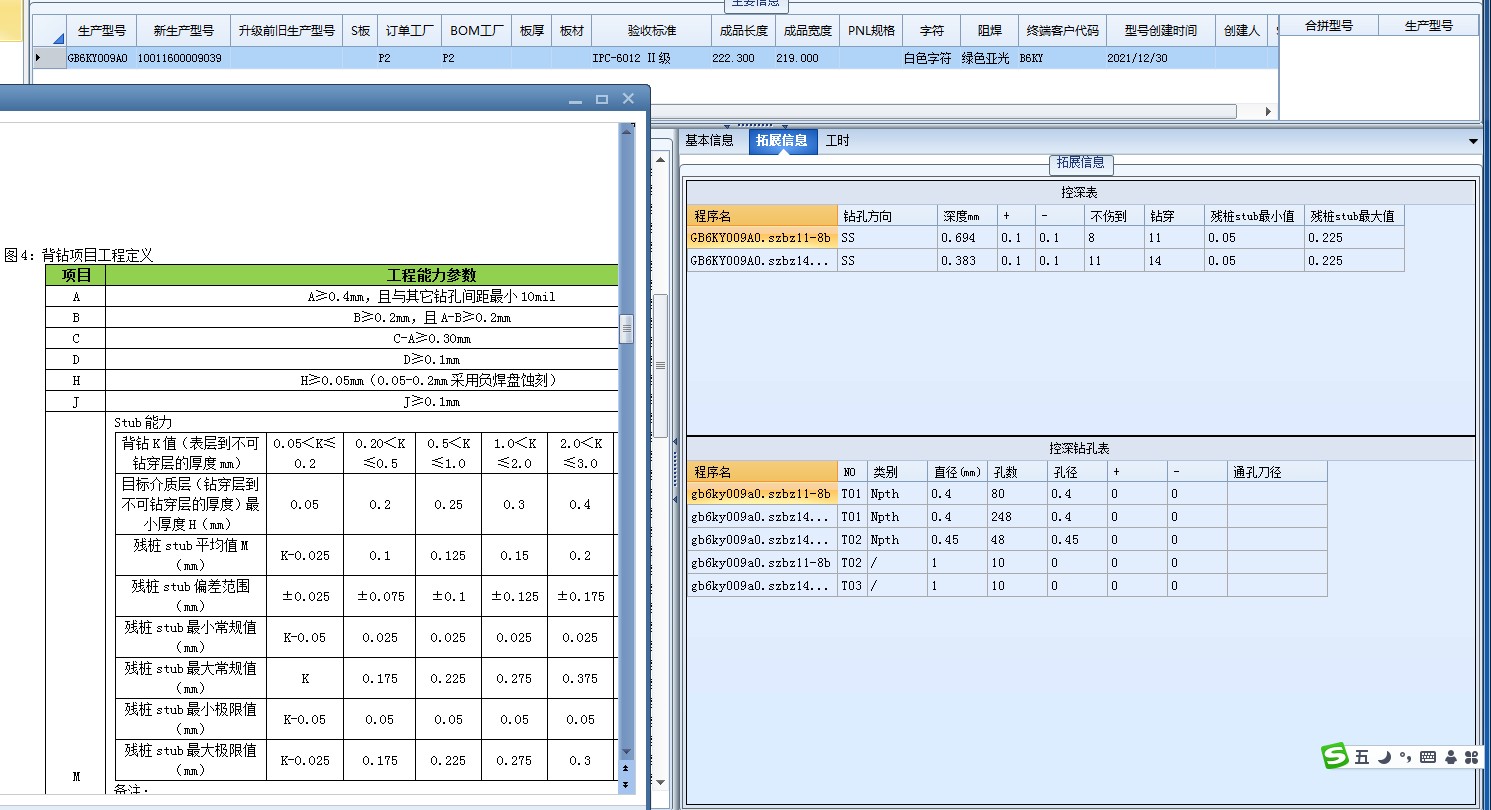Screen dimensions: 1491x810
Task: Click the 成品长度 column header
Action: (743, 31)
